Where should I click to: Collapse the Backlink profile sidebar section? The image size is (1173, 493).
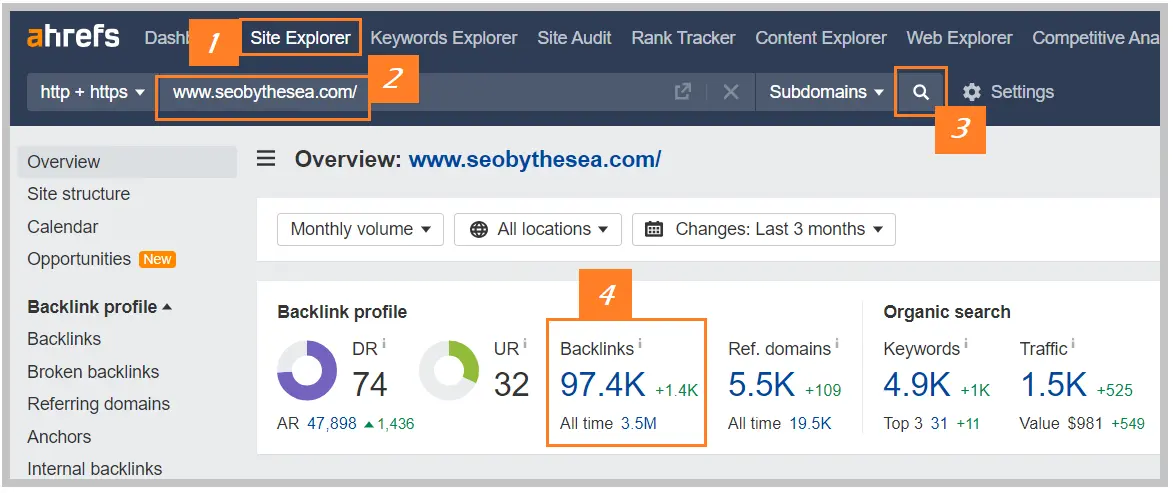pos(99,307)
